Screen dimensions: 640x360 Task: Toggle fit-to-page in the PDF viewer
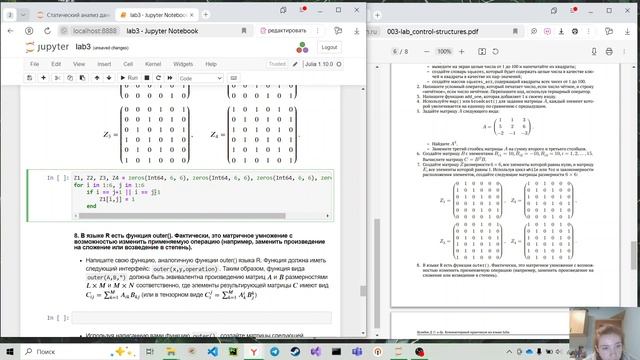coord(482,52)
